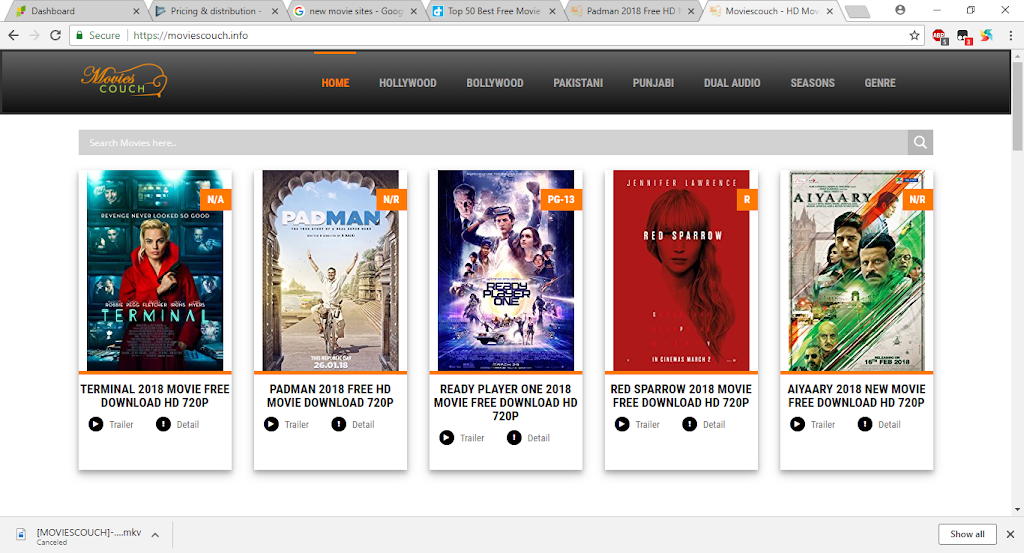1024x553 pixels.
Task: Click the search magnifier button
Action: (x=920, y=142)
